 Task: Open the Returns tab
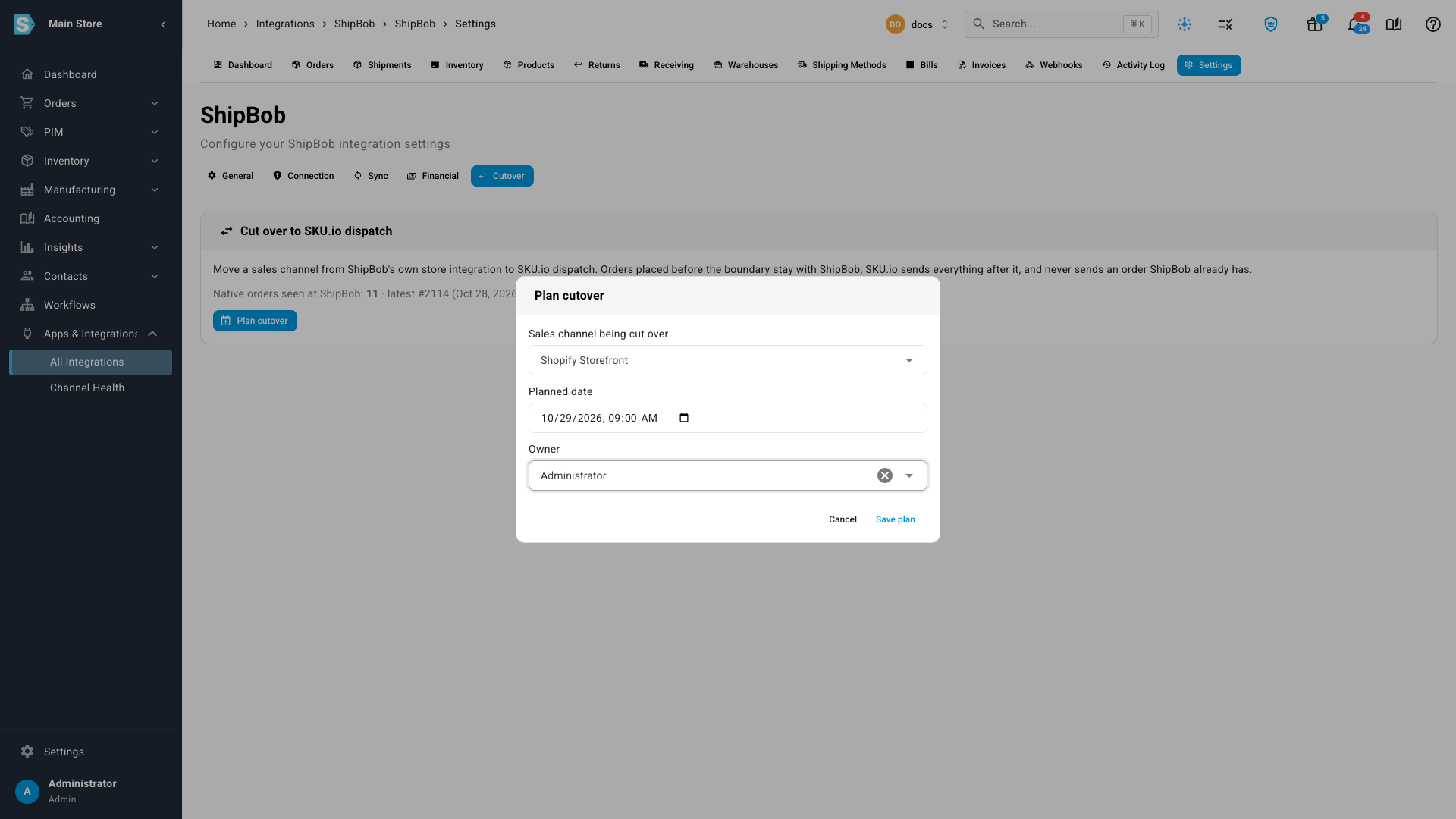click(x=597, y=65)
